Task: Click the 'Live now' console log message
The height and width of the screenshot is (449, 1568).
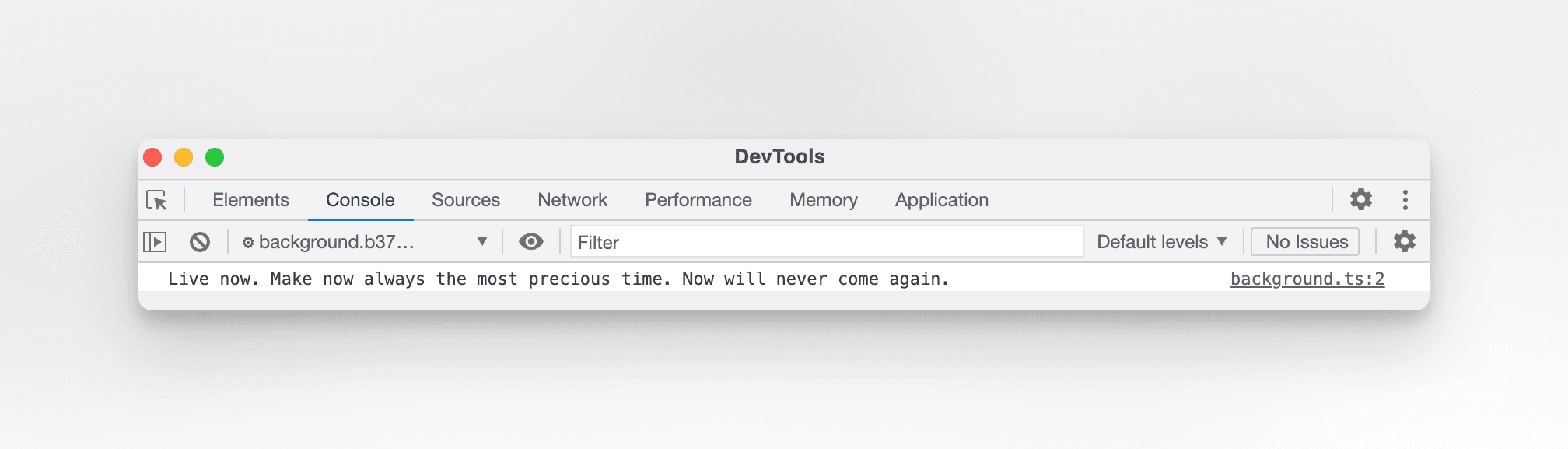Action: coord(558,279)
